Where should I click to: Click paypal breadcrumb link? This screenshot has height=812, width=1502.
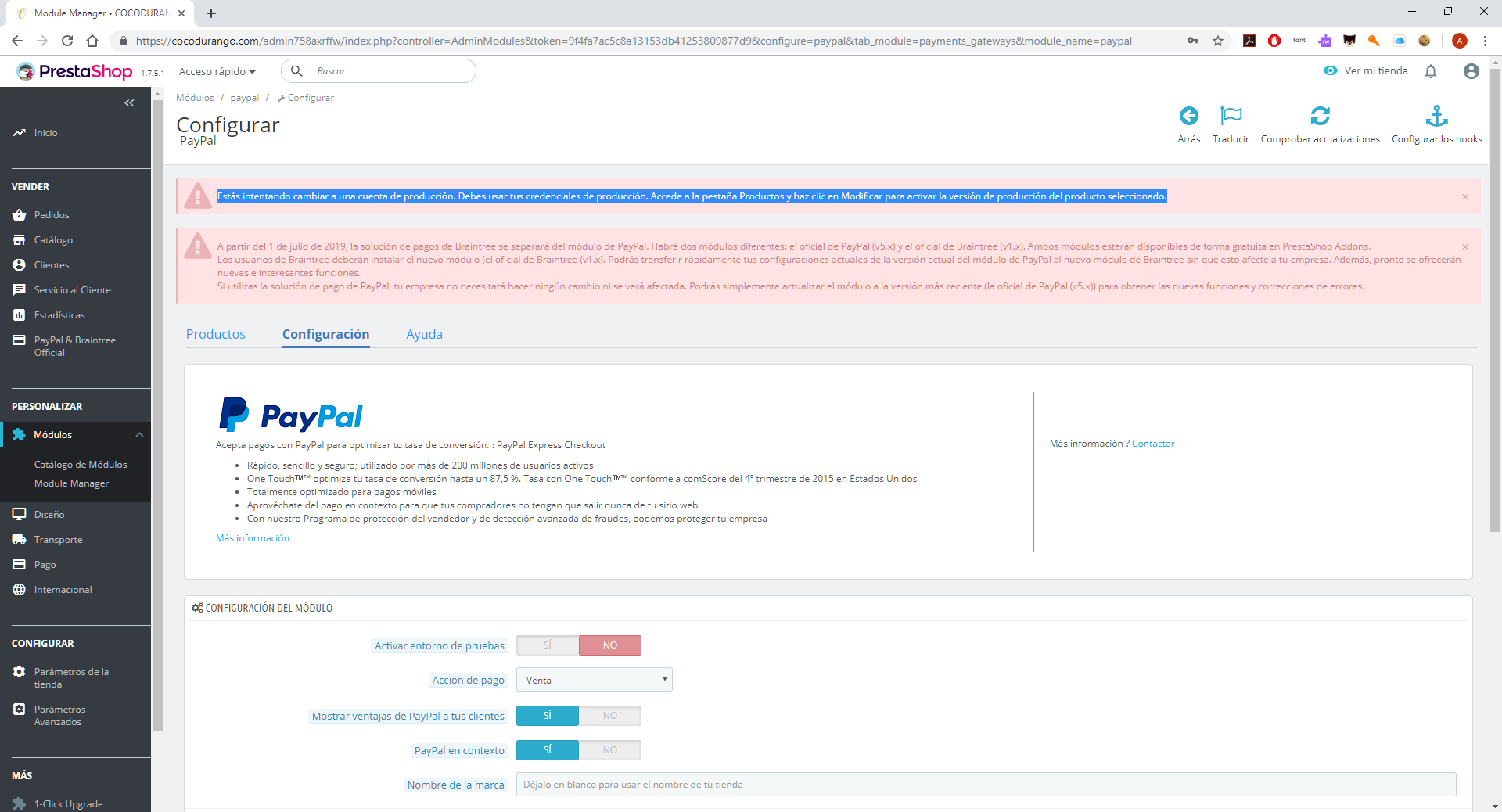[x=244, y=98]
